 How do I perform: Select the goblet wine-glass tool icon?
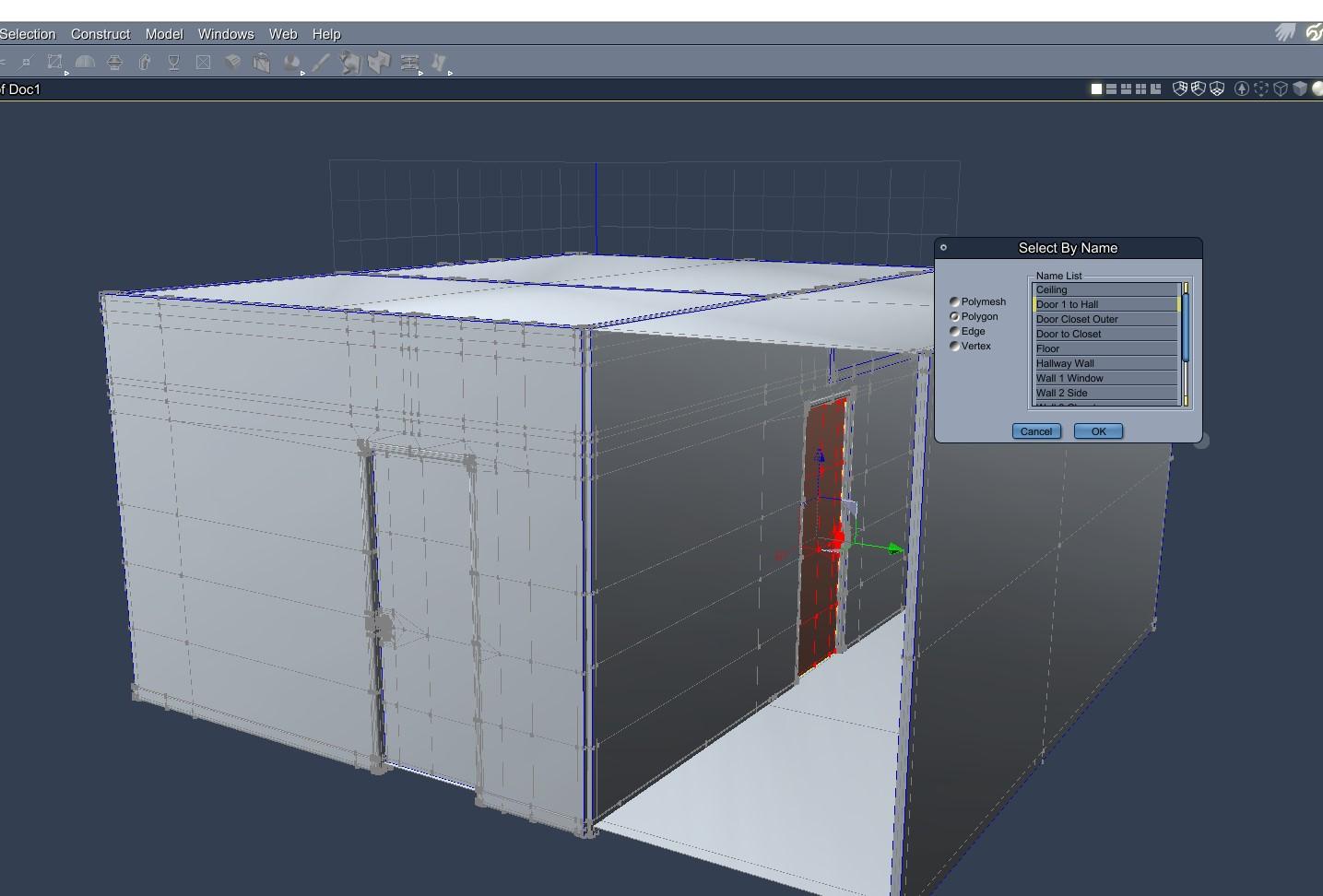click(x=173, y=63)
